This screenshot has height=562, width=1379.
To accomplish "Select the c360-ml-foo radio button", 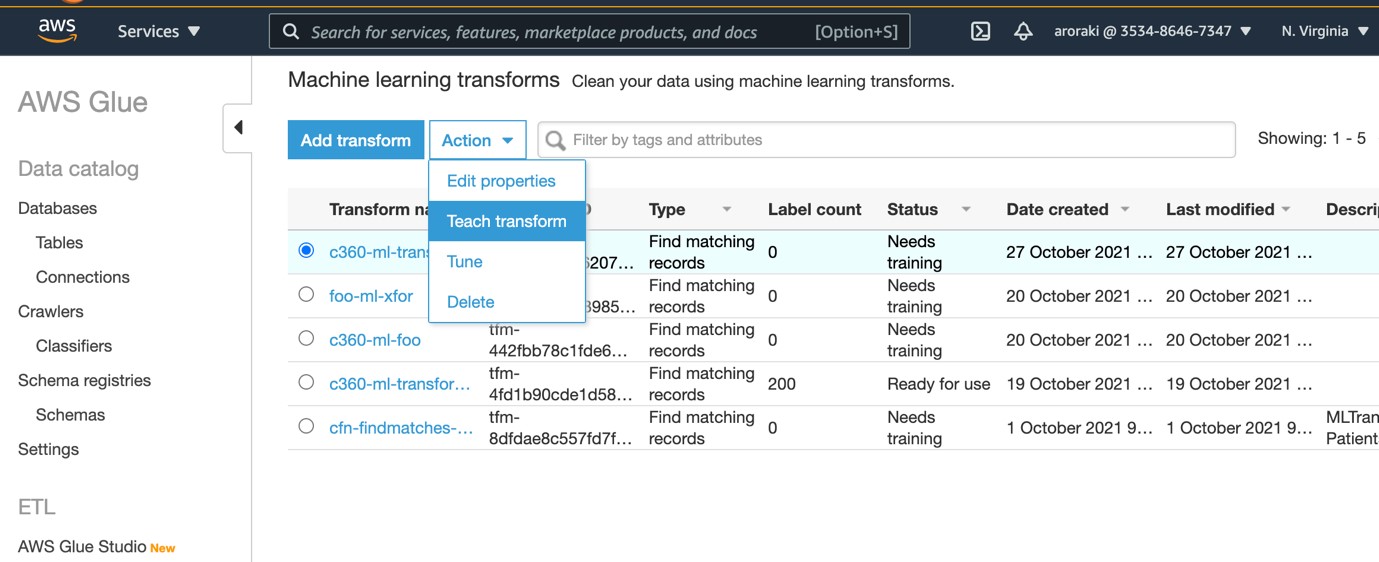I will tap(306, 338).
